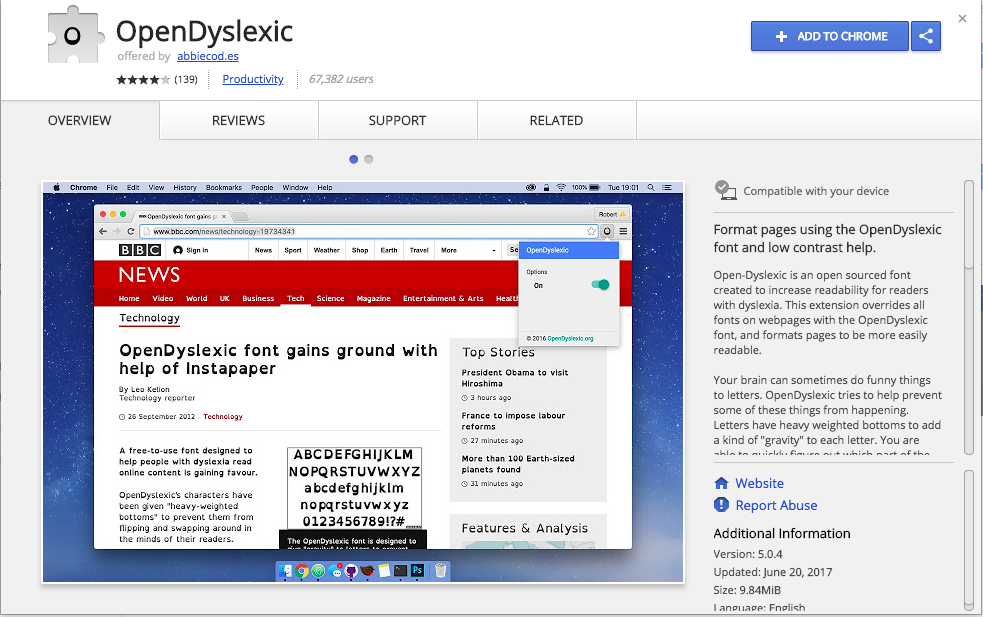Open the Bookmarks menu in mac menubar

[x=224, y=187]
